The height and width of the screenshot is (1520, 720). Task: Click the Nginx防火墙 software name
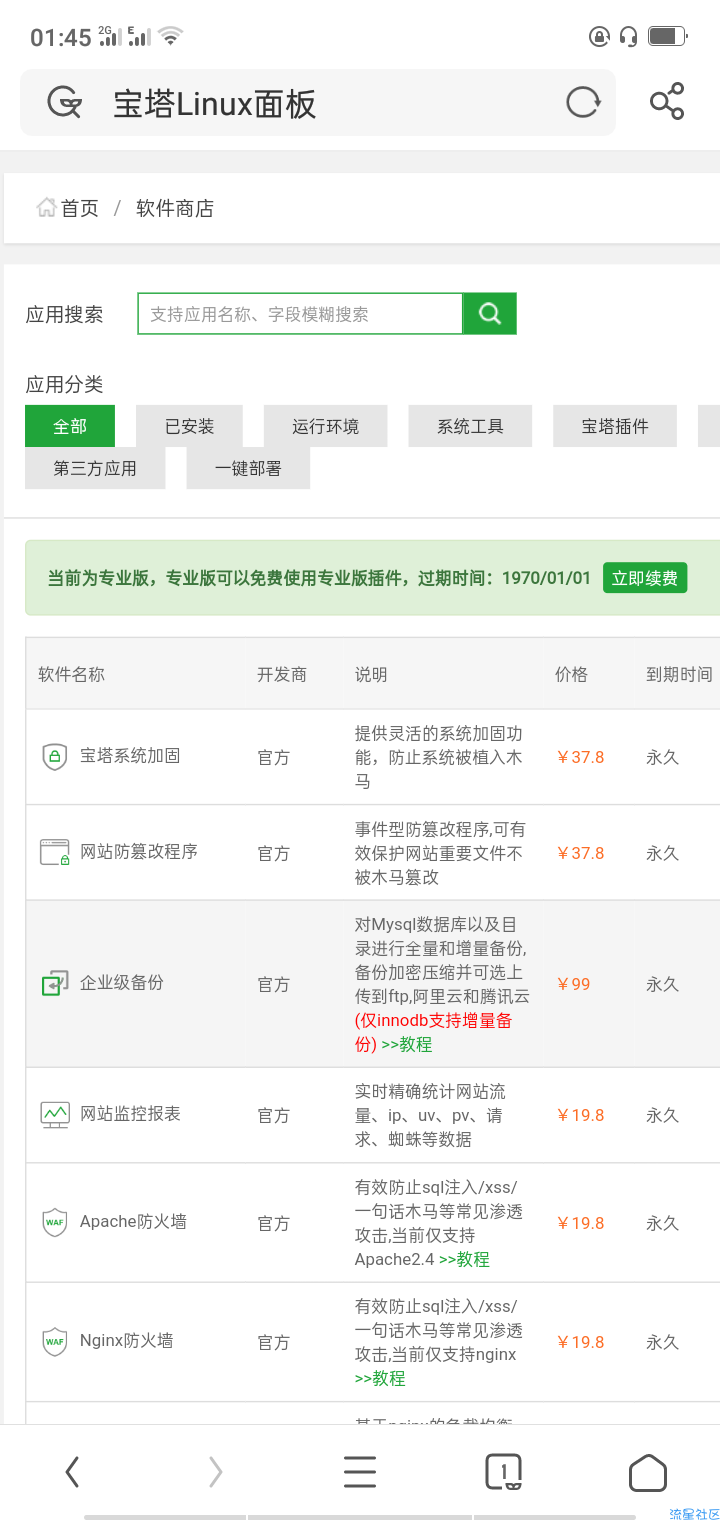pos(127,1341)
